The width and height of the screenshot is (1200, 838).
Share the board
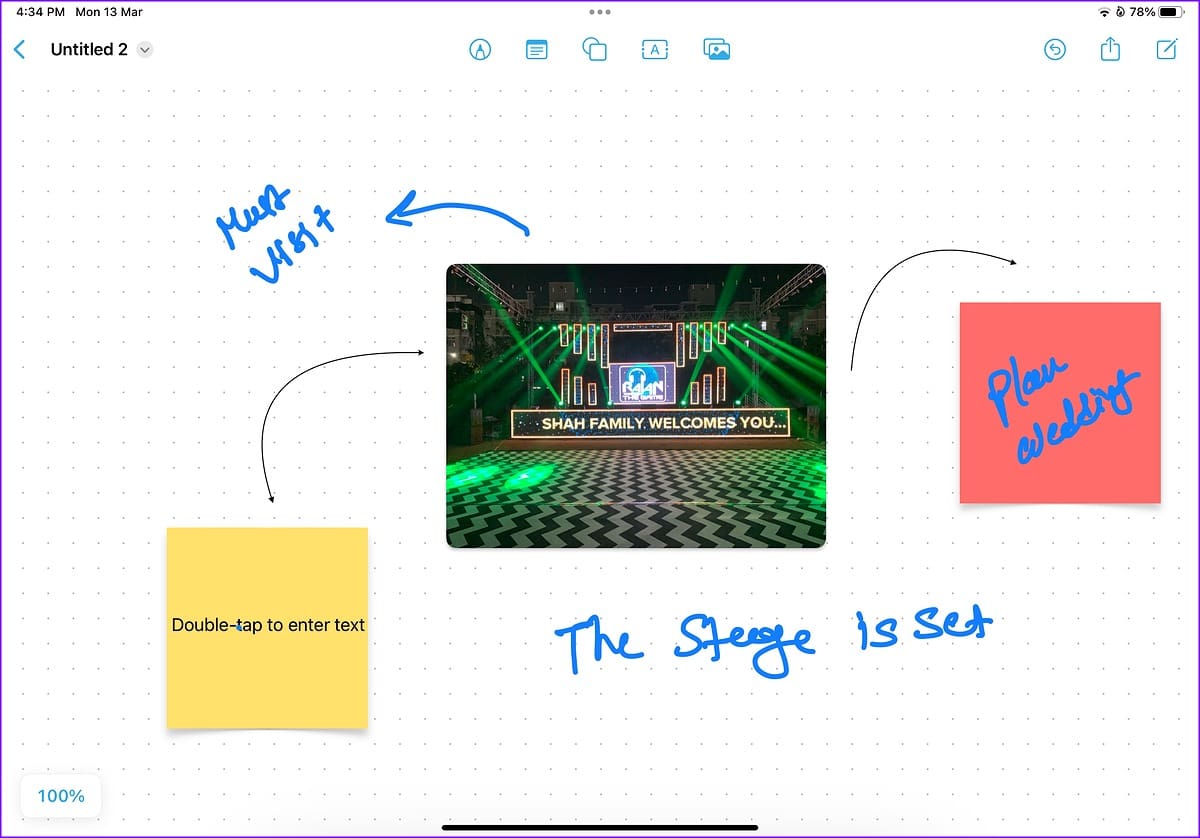tap(1110, 48)
